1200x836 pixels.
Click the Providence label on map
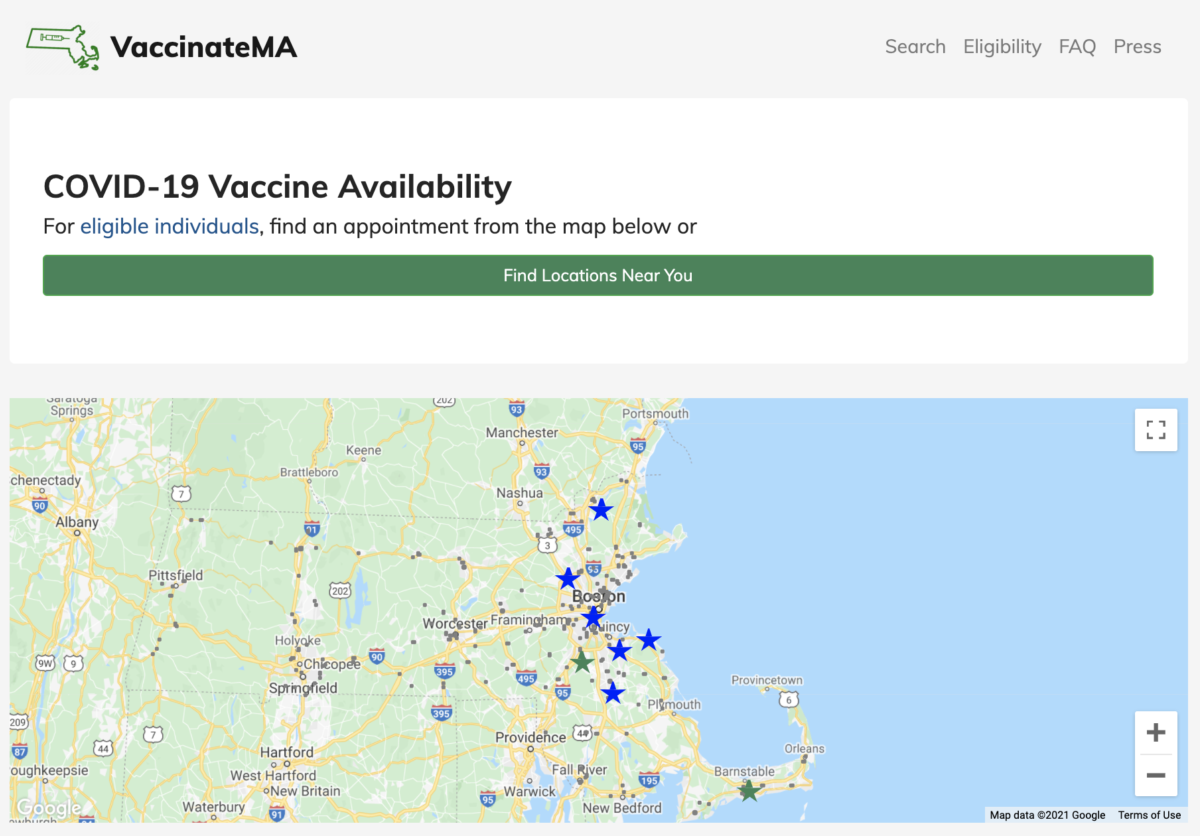pyautogui.click(x=531, y=738)
